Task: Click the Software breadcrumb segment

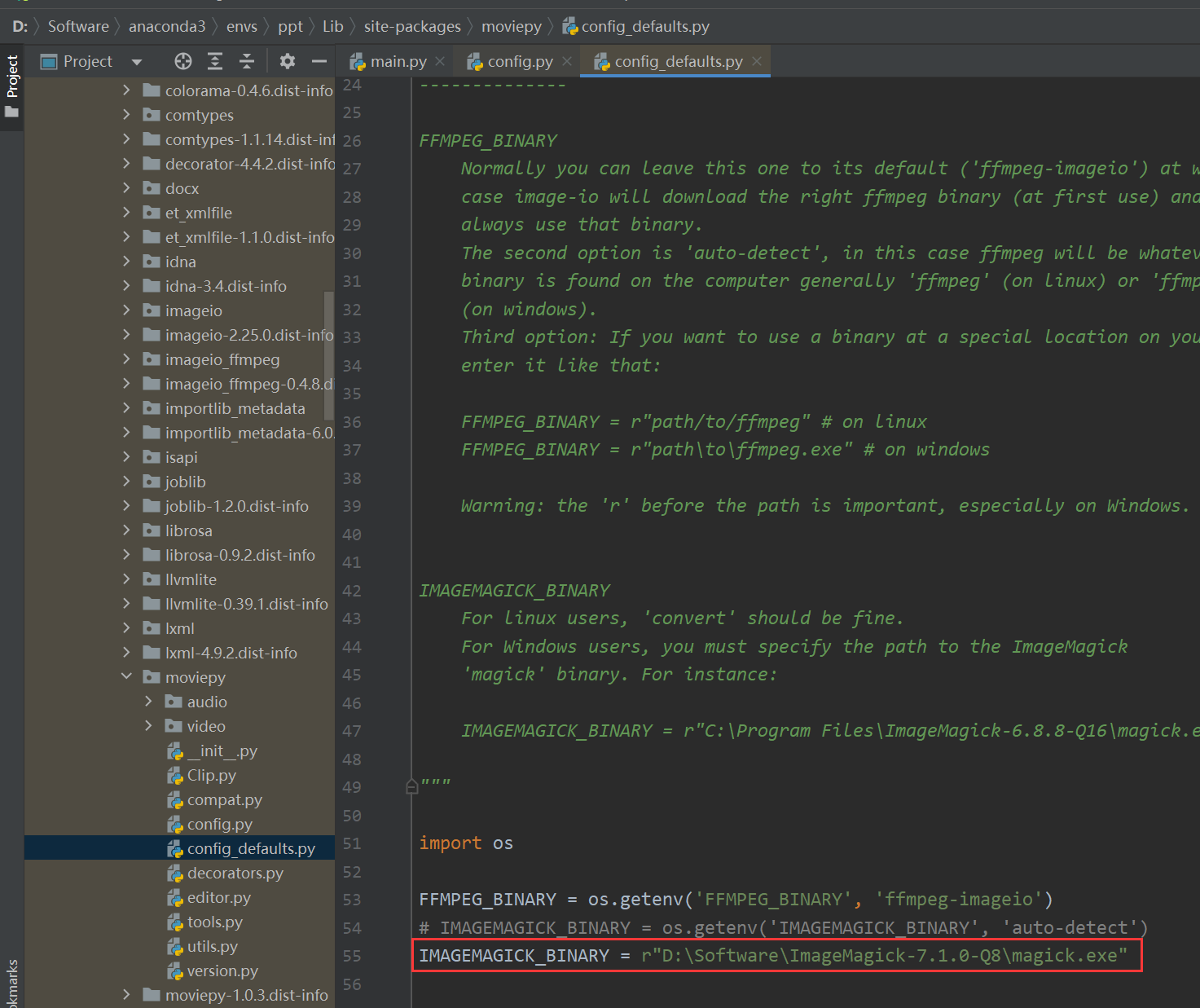Action: (x=78, y=26)
